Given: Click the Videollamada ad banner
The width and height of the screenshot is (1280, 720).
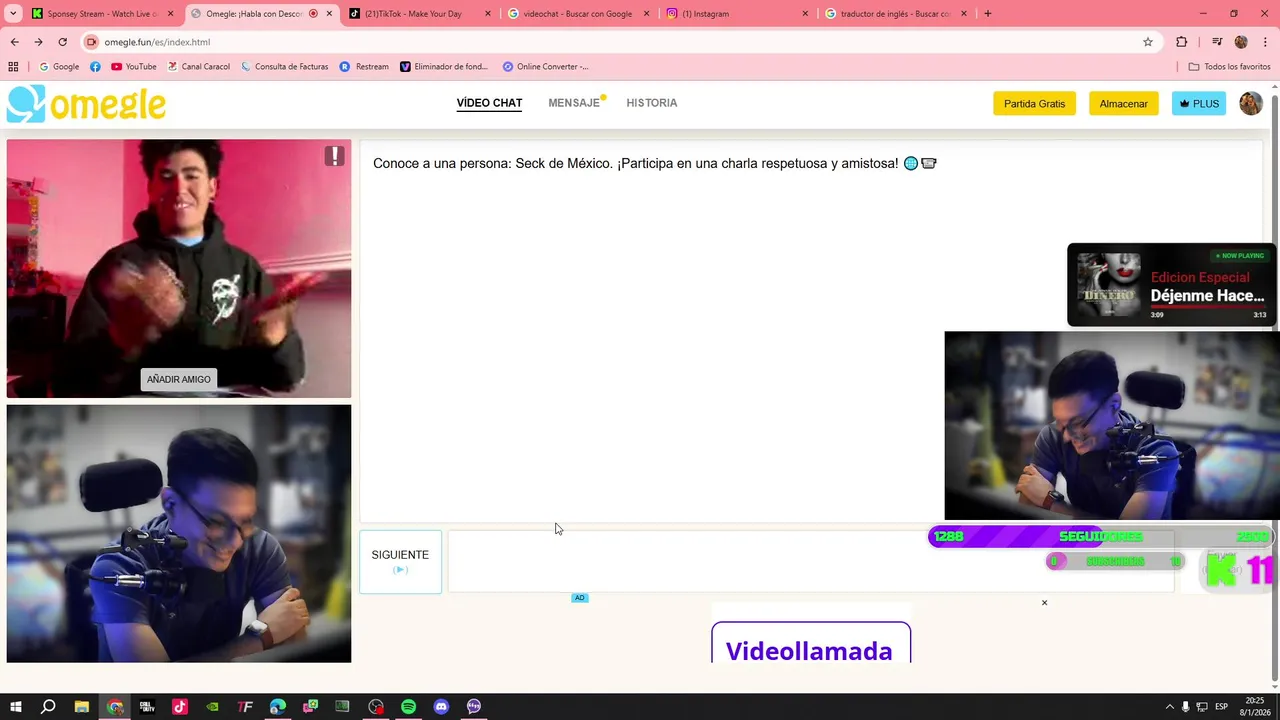Looking at the screenshot, I should pos(811,643).
